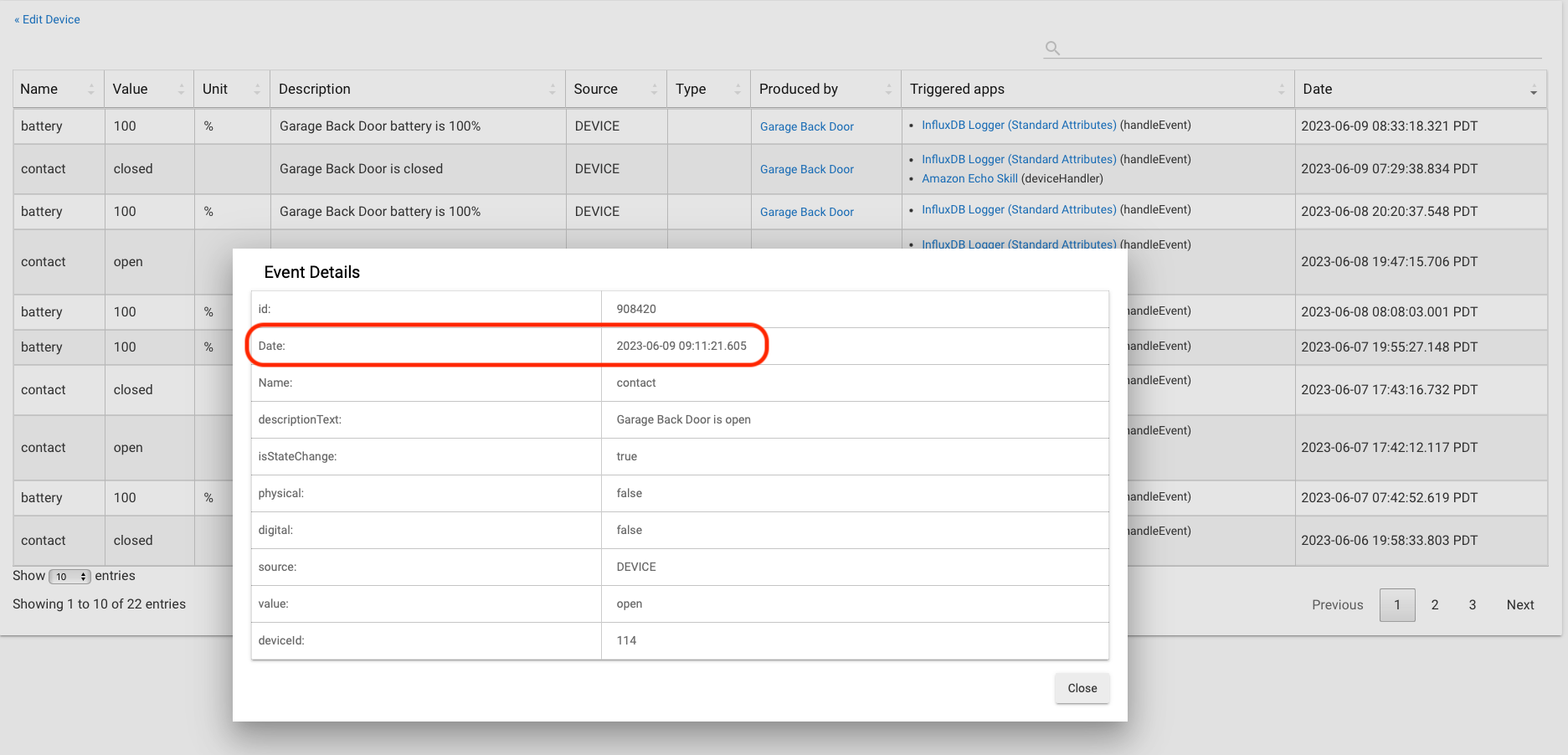This screenshot has width=1568, height=755.
Task: Jump to page 3 of events
Action: click(x=1472, y=604)
